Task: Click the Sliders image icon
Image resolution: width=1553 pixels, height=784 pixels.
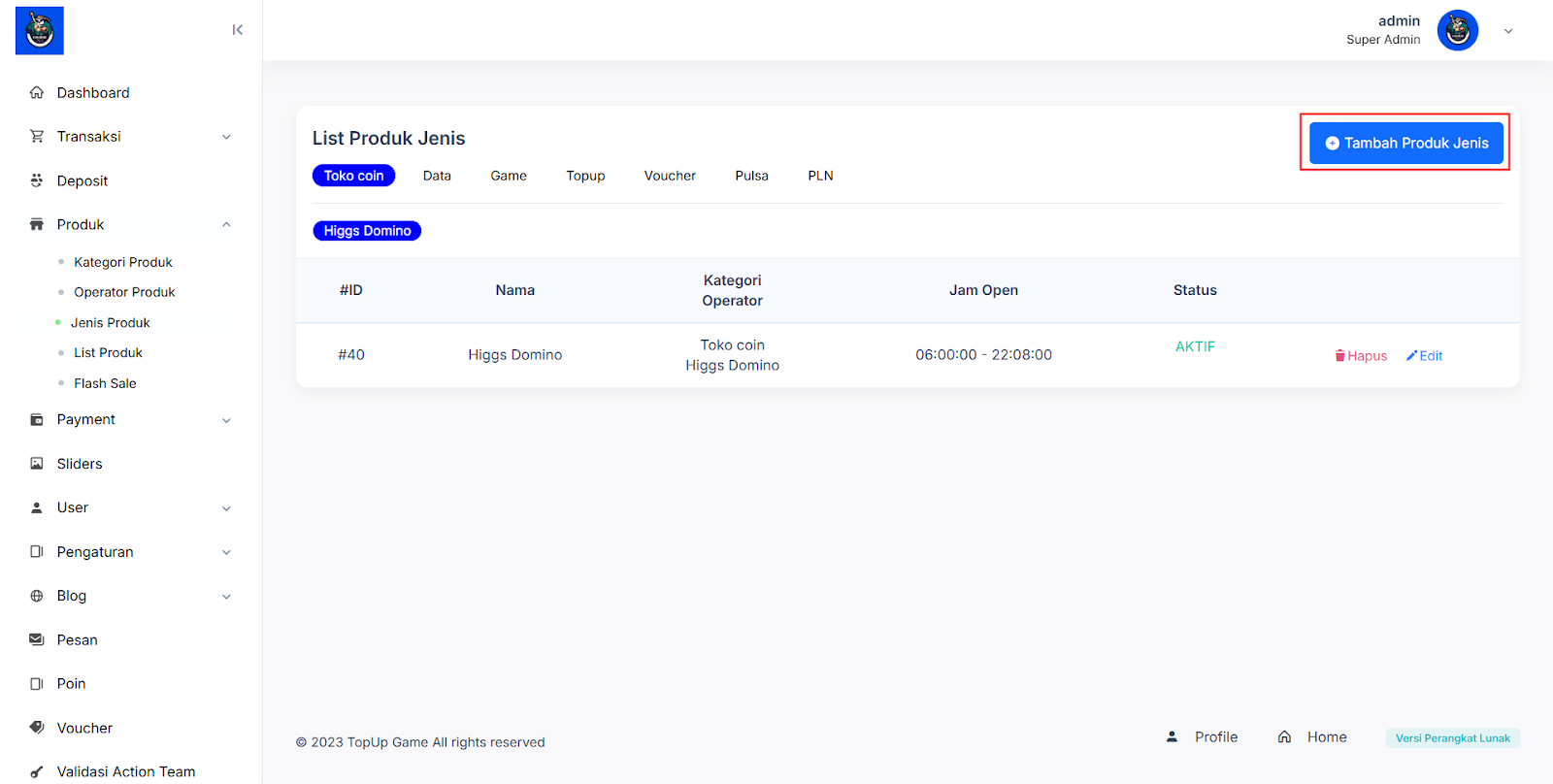Action: click(37, 464)
